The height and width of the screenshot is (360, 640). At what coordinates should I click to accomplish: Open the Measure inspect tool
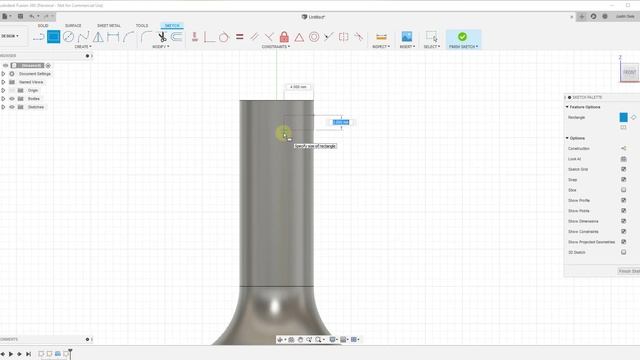pos(381,37)
